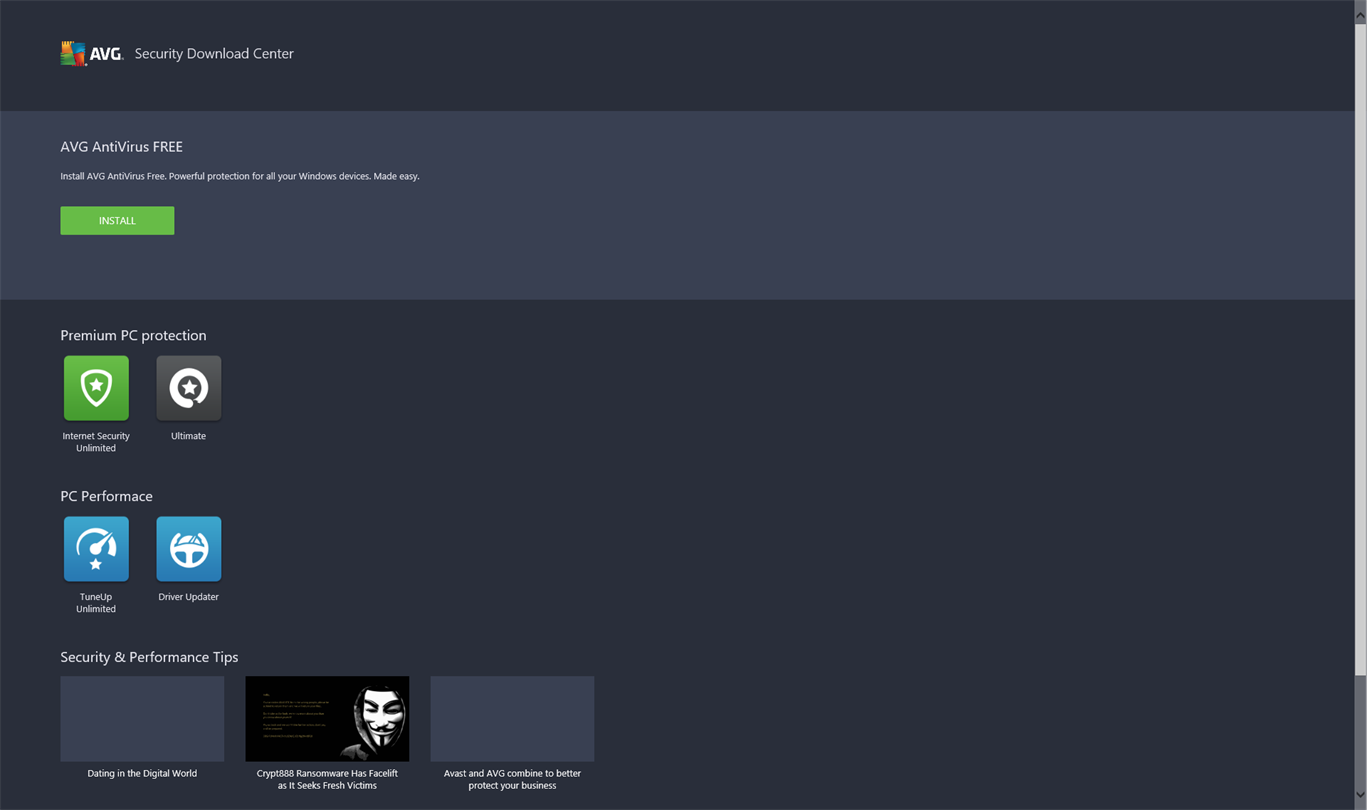The width and height of the screenshot is (1367, 810).
Task: Click the 'AVG AntiVirus FREE' heading
Action: pos(121,147)
